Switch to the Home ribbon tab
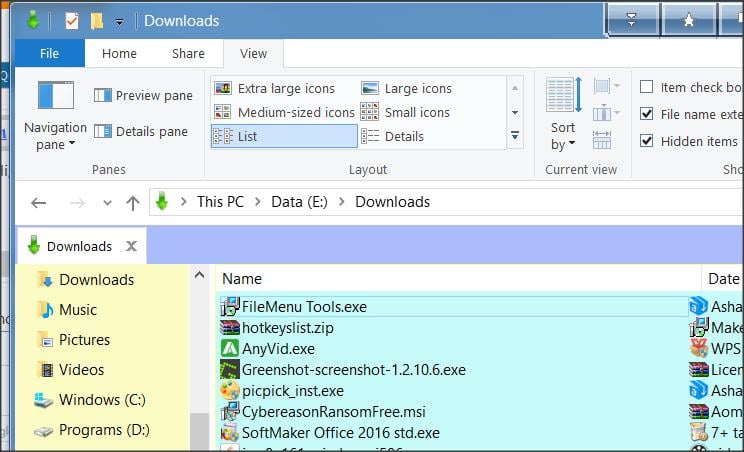This screenshot has height=452, width=744. (119, 53)
